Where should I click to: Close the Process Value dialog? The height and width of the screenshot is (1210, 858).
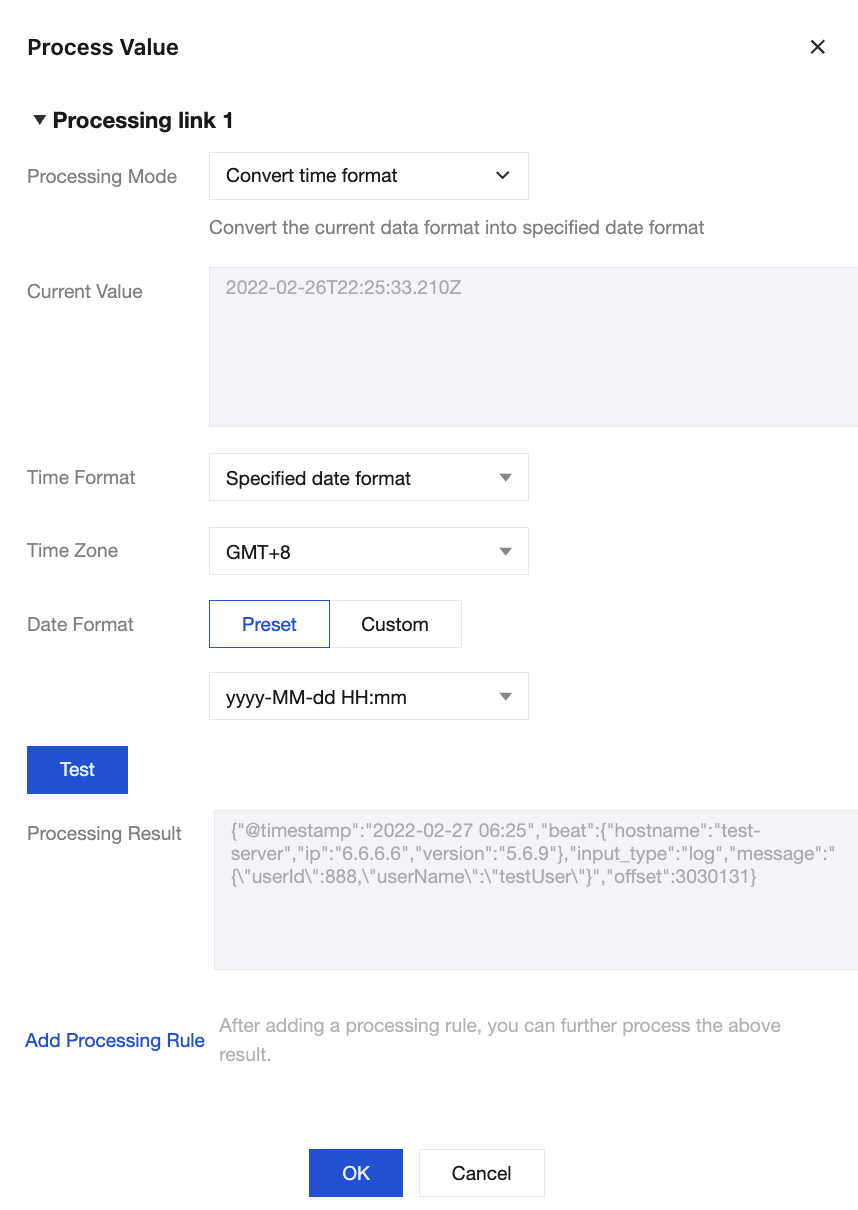tap(817, 47)
